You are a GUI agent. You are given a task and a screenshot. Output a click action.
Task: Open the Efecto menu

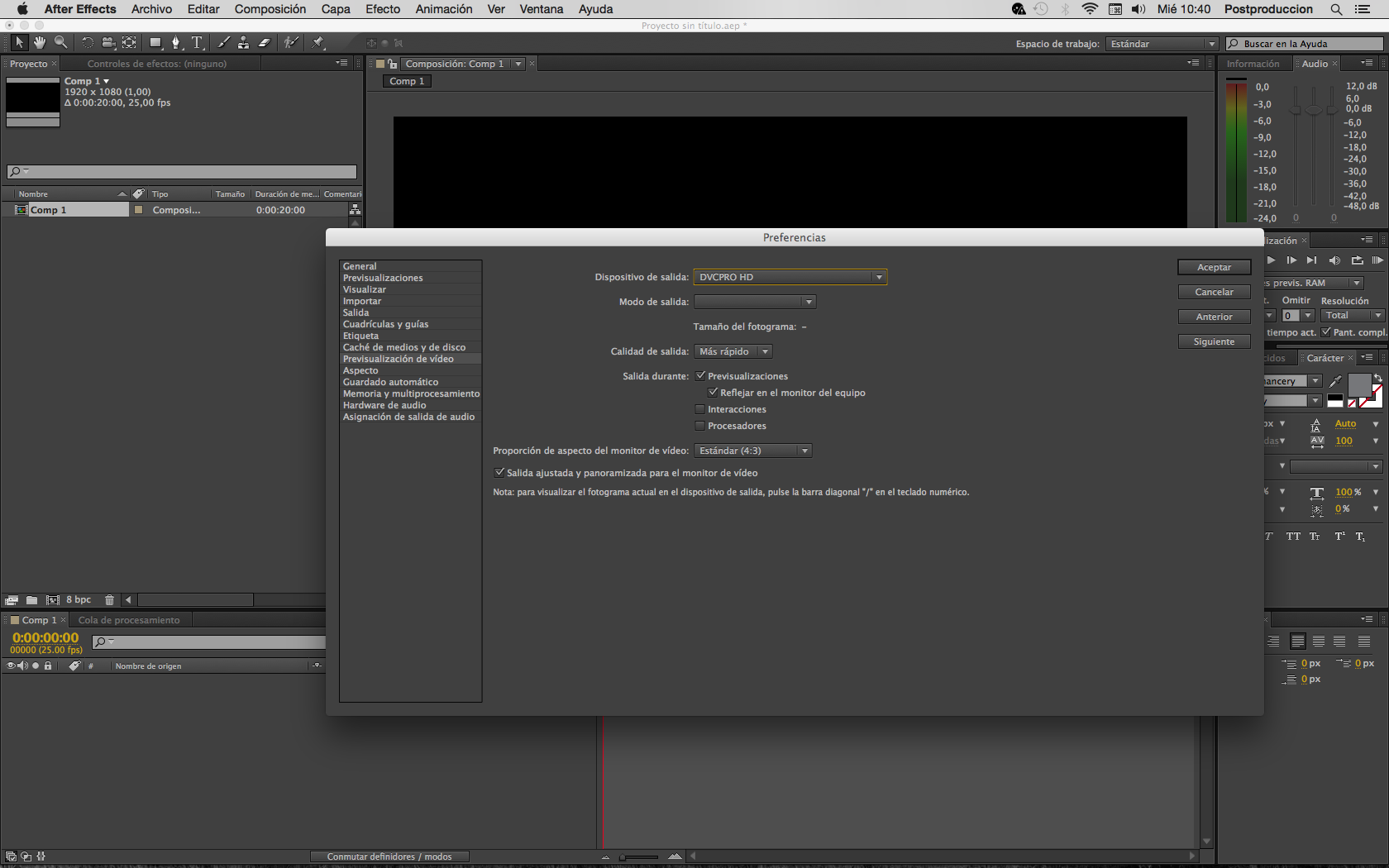pyautogui.click(x=383, y=9)
